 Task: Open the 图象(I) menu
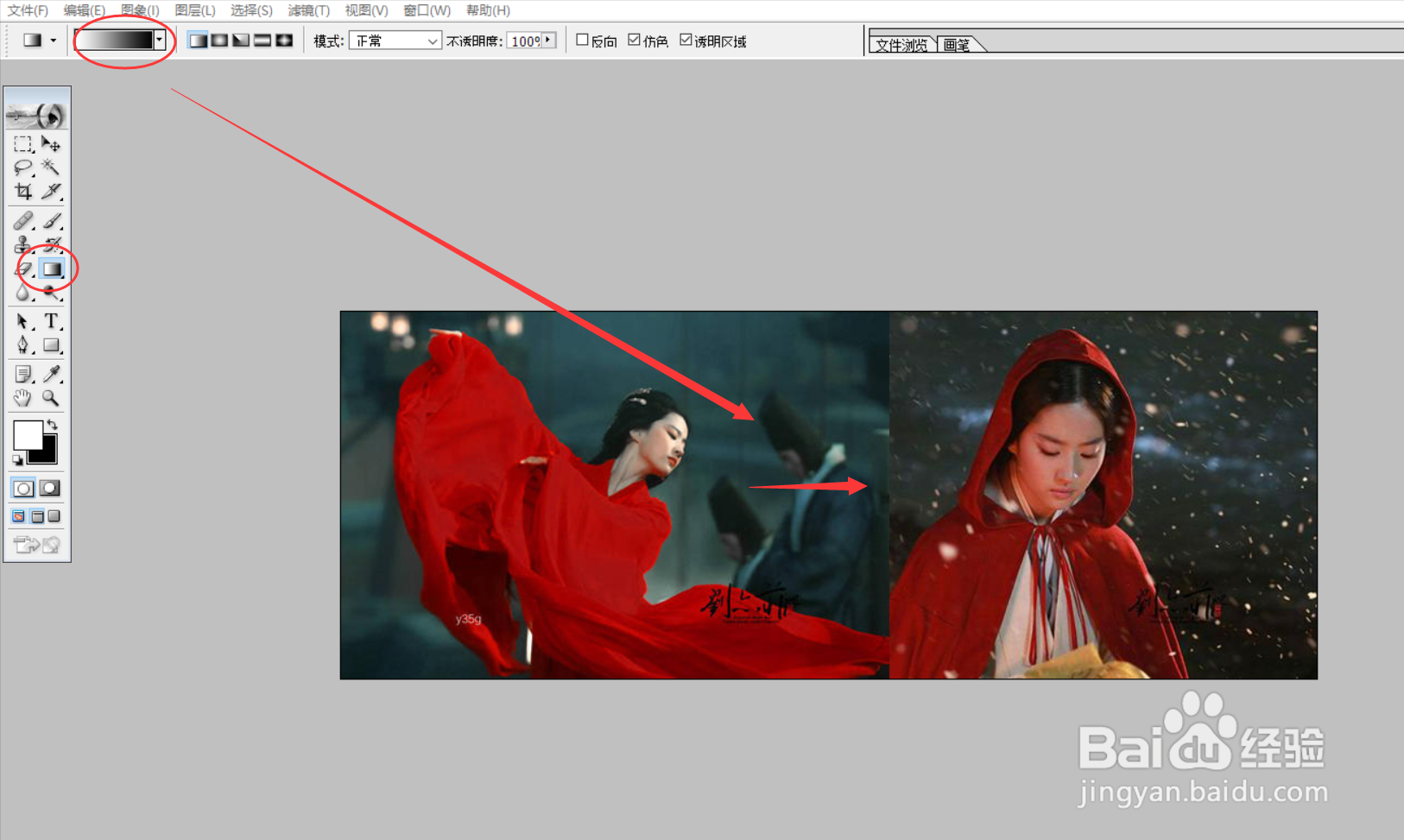(x=140, y=10)
